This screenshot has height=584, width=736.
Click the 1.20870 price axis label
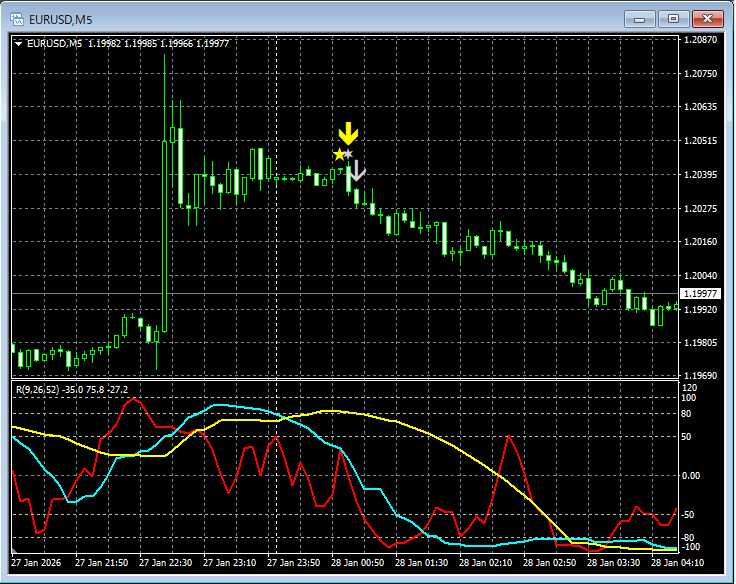pyautogui.click(x=699, y=40)
